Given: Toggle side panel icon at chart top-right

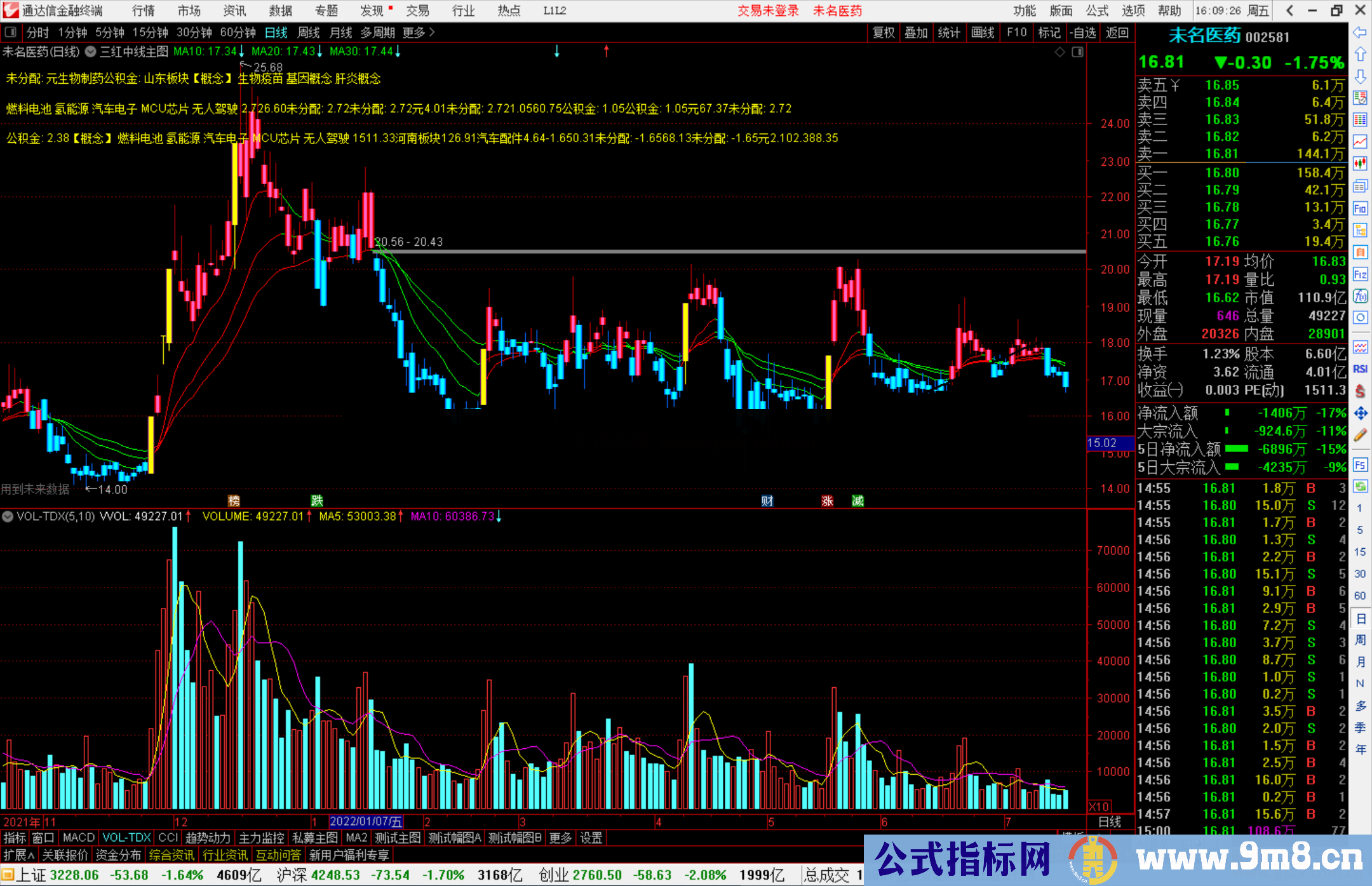Looking at the screenshot, I should [x=1077, y=52].
